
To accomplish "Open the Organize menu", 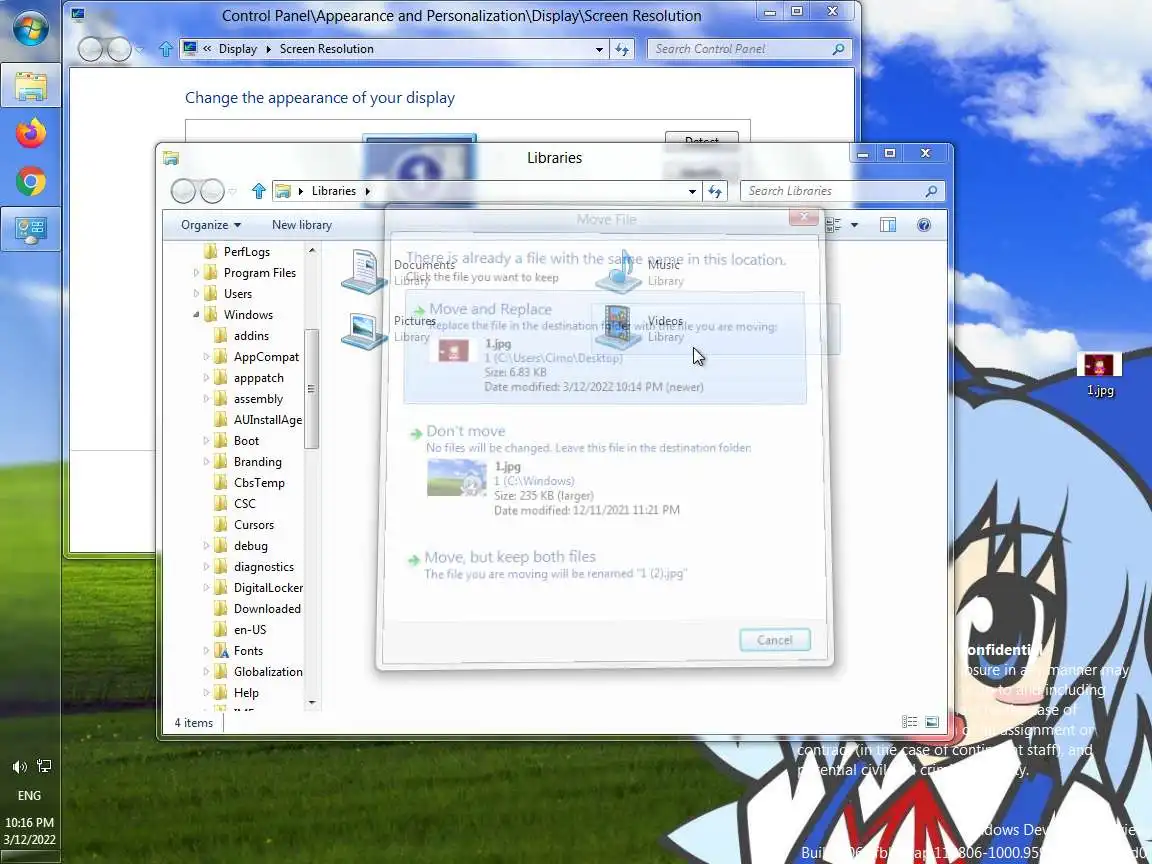I will [211, 225].
